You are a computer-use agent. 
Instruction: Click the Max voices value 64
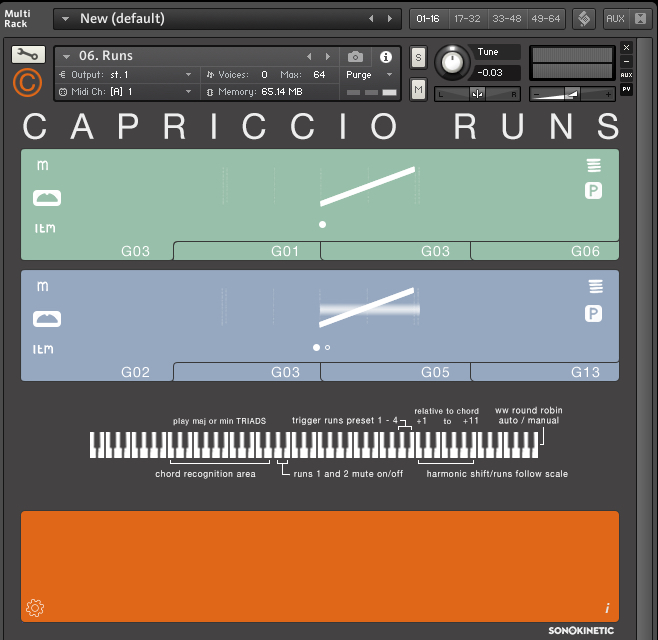point(319,75)
